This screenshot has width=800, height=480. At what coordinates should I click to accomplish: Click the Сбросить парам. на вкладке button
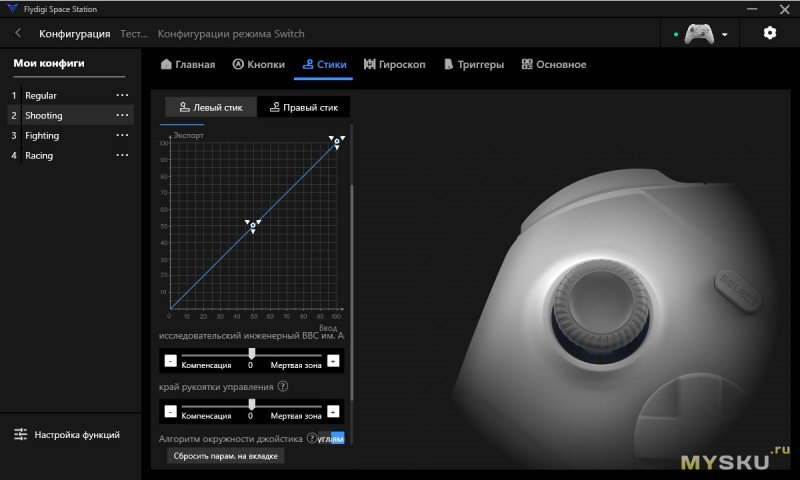(226, 456)
